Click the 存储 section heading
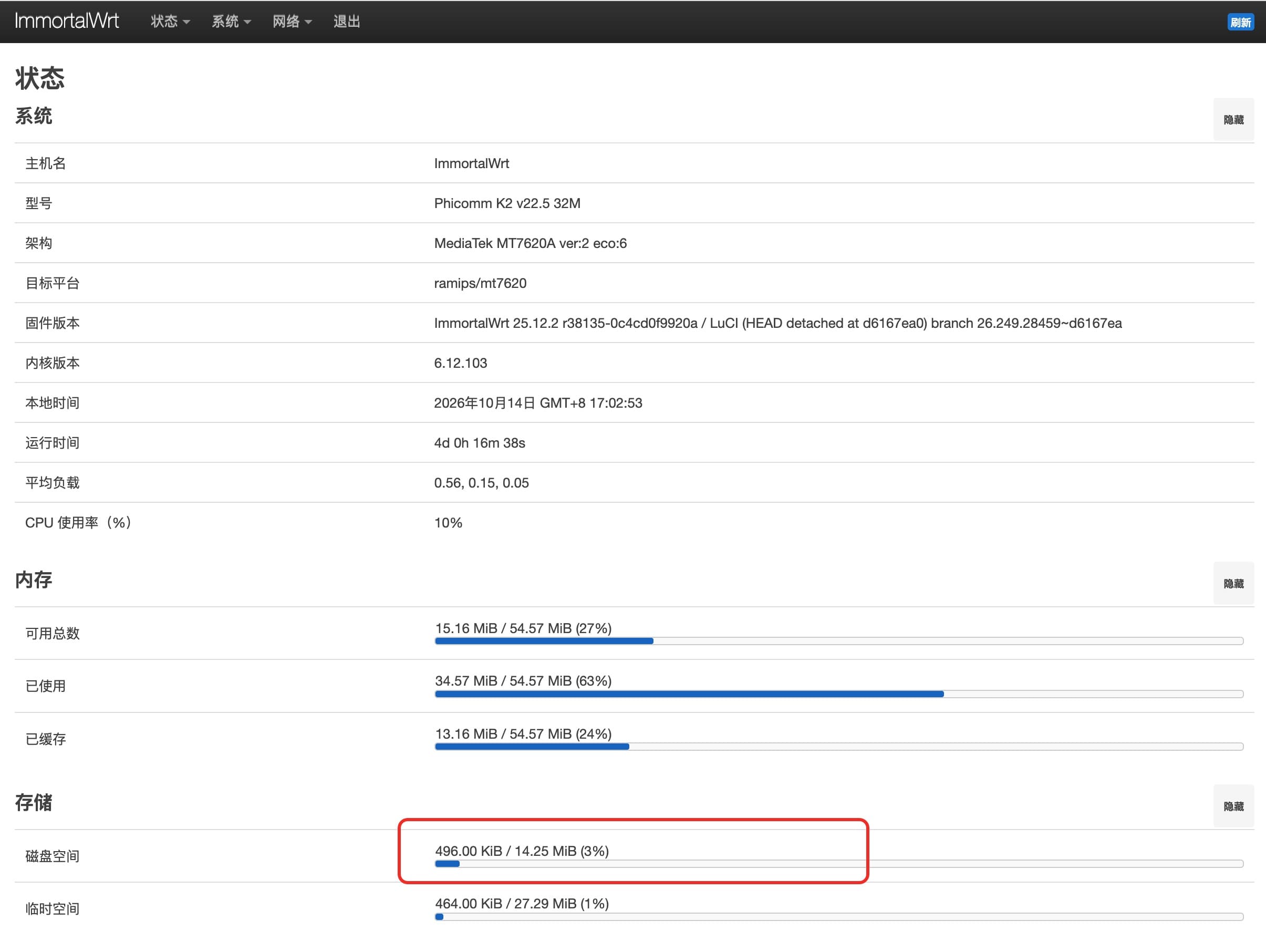 click(33, 802)
